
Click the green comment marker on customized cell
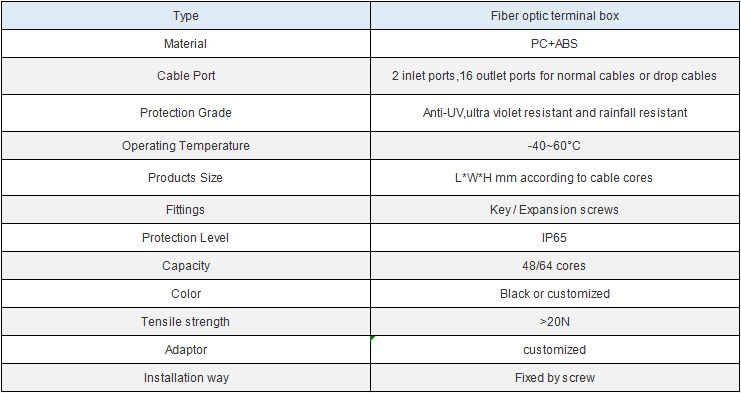(373, 338)
